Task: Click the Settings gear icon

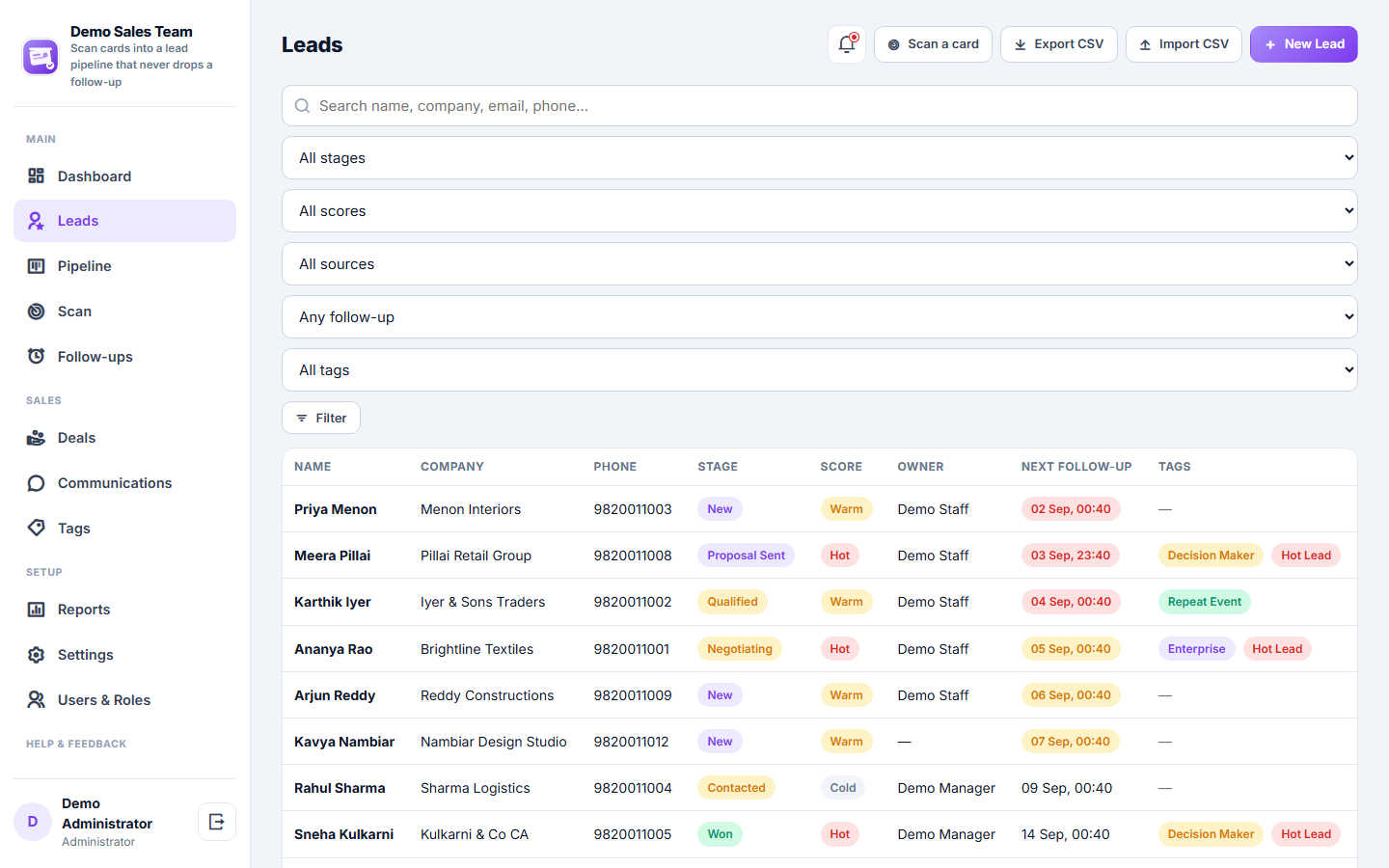Action: pos(36,655)
